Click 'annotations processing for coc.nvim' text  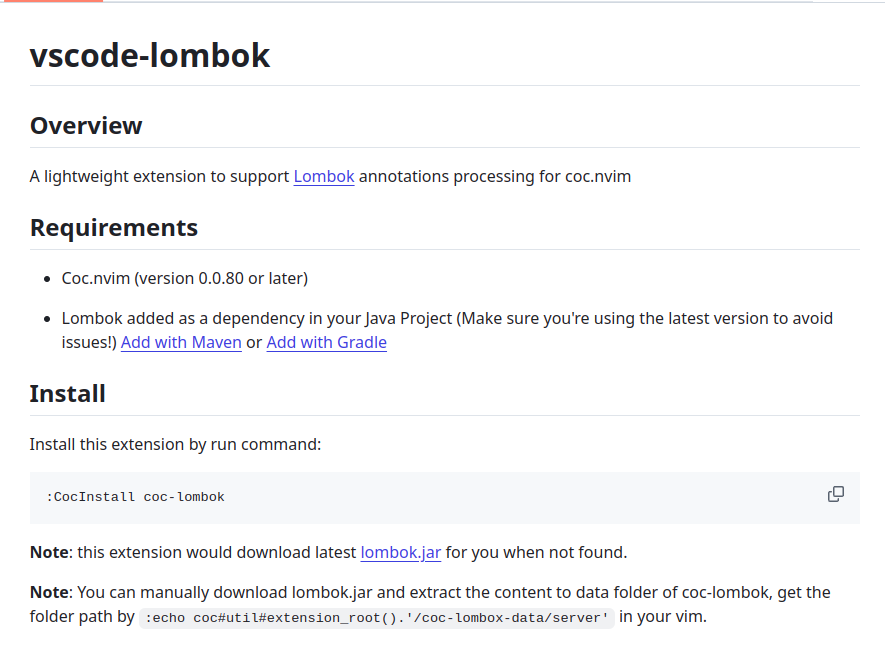495,176
